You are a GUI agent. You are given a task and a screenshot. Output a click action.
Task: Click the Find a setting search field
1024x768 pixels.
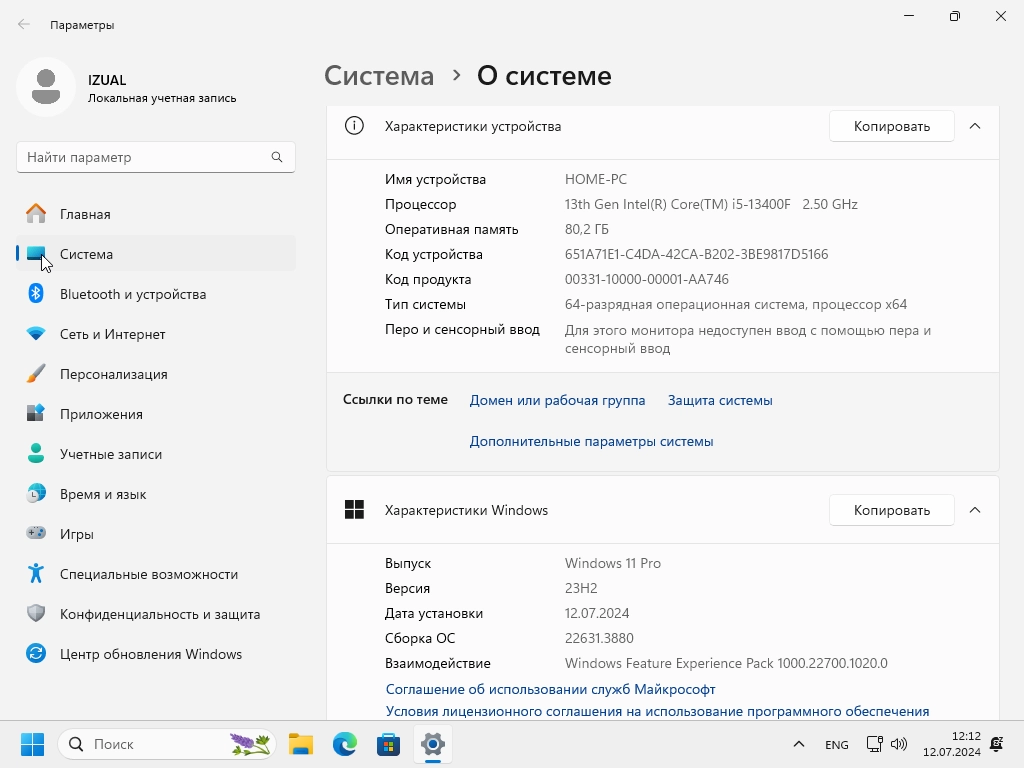145,157
